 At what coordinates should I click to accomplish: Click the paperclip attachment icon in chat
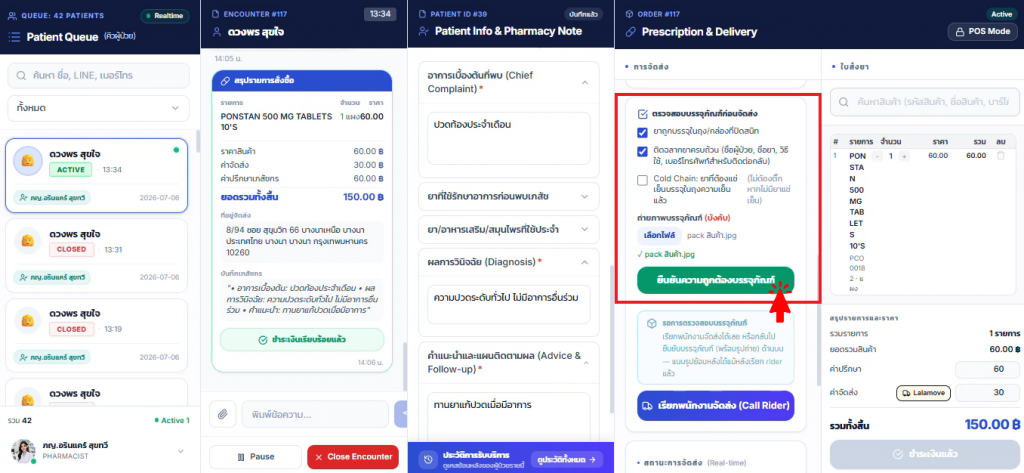223,414
